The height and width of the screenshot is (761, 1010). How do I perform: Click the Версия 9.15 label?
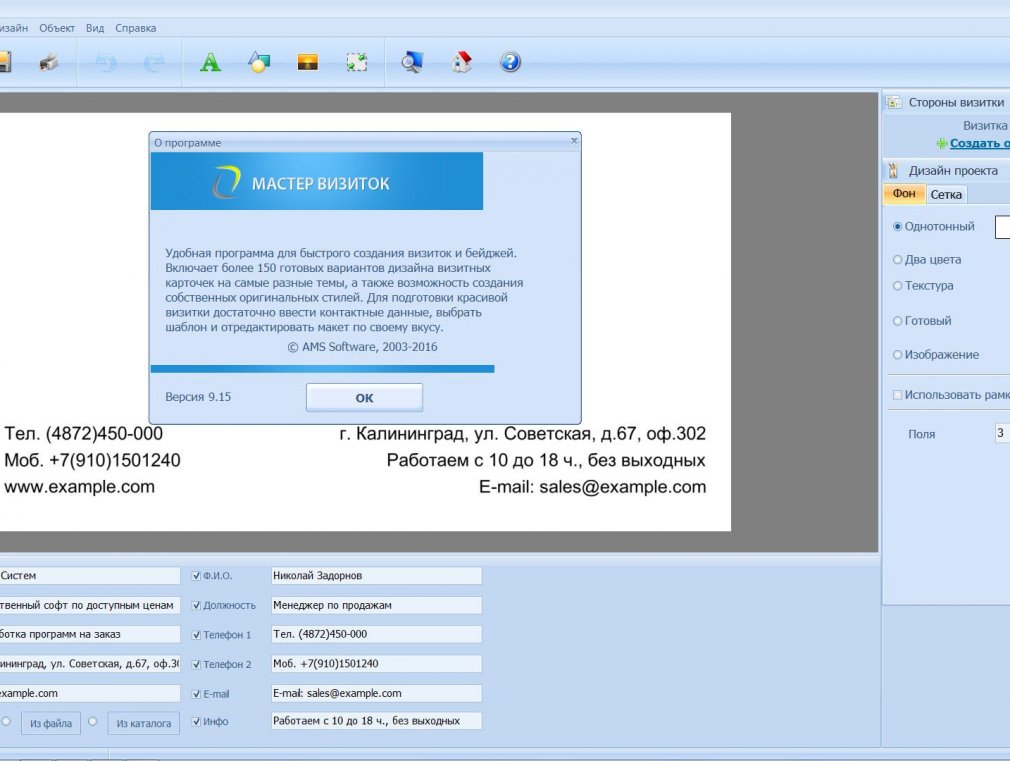tap(198, 397)
